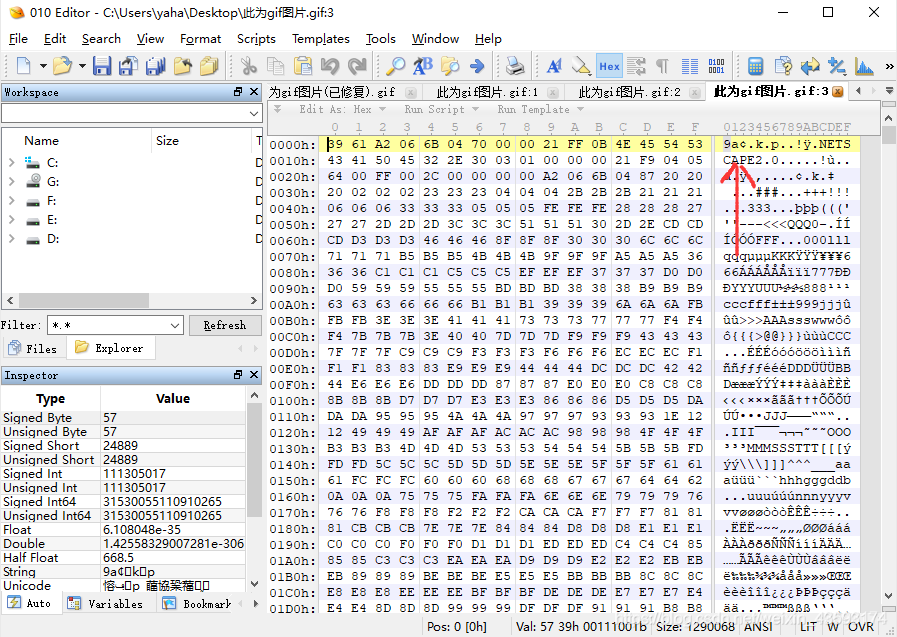This screenshot has height=637, width=897.
Task: Click the Paste clipboard icon
Action: point(303,66)
